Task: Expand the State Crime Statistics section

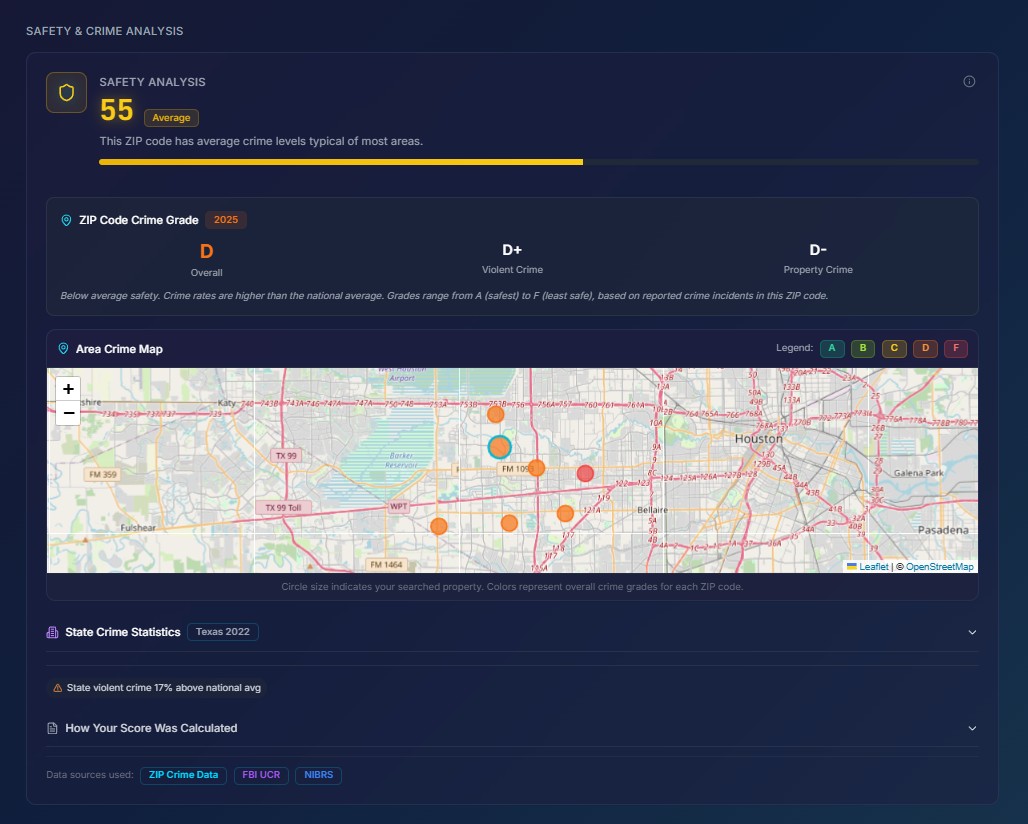Action: point(971,632)
